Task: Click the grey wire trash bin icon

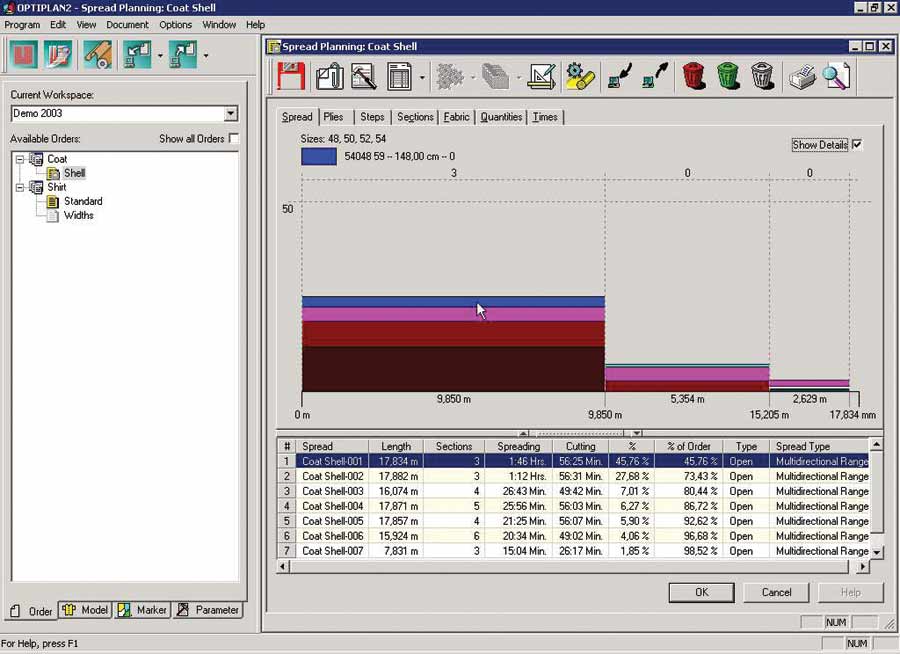Action: point(762,76)
